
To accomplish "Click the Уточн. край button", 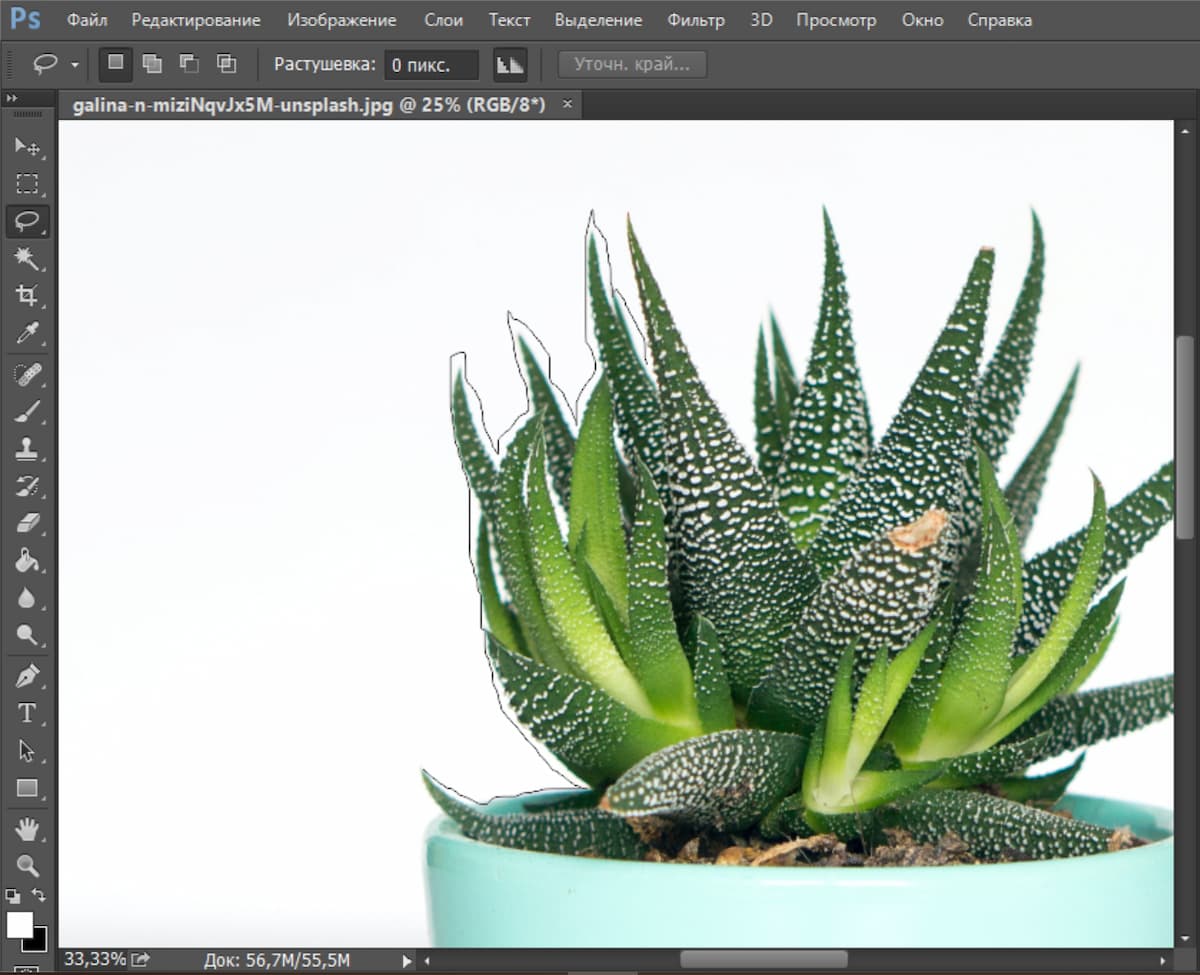I will (x=632, y=65).
